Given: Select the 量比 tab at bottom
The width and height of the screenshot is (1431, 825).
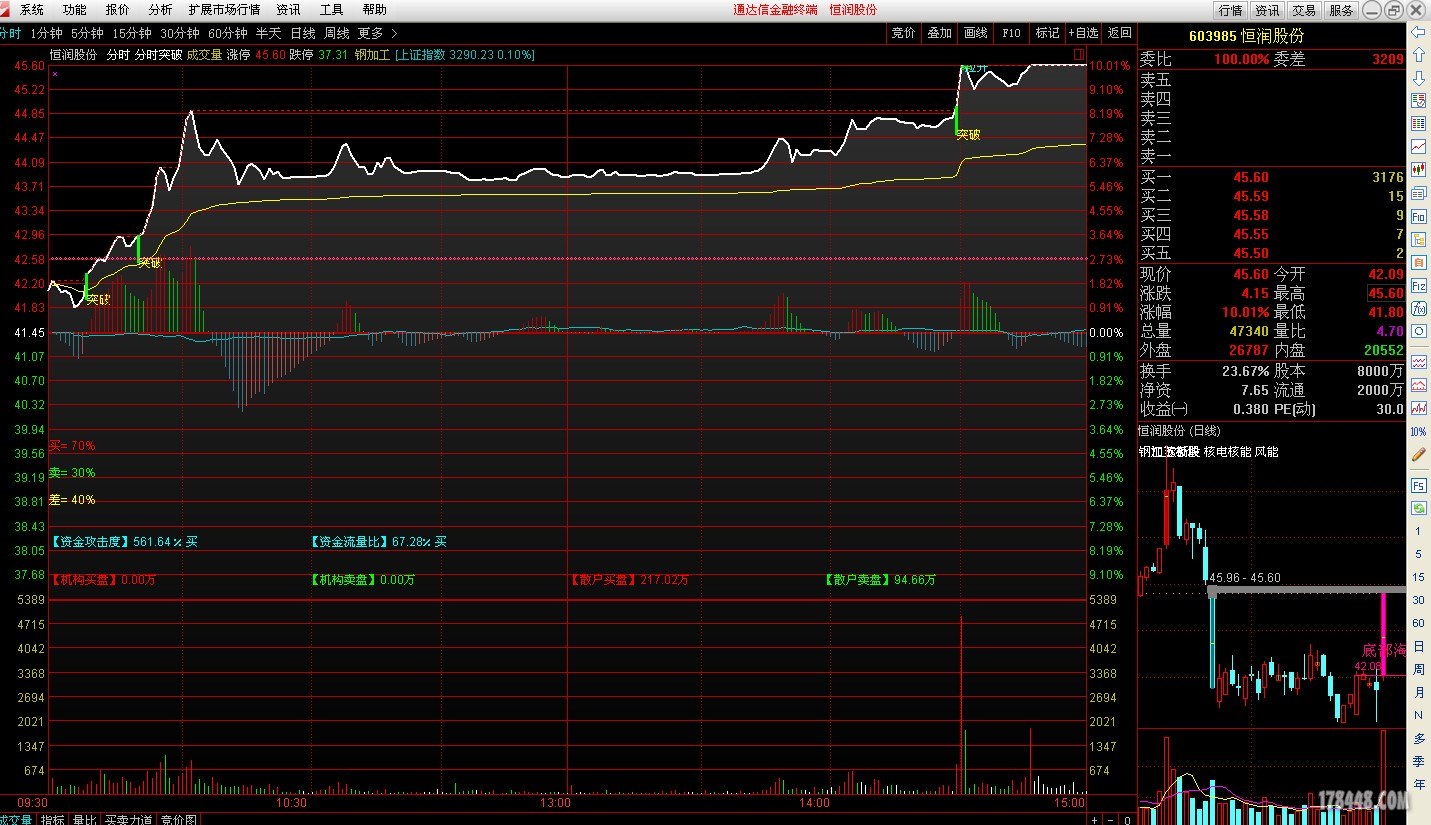Looking at the screenshot, I should (84, 819).
